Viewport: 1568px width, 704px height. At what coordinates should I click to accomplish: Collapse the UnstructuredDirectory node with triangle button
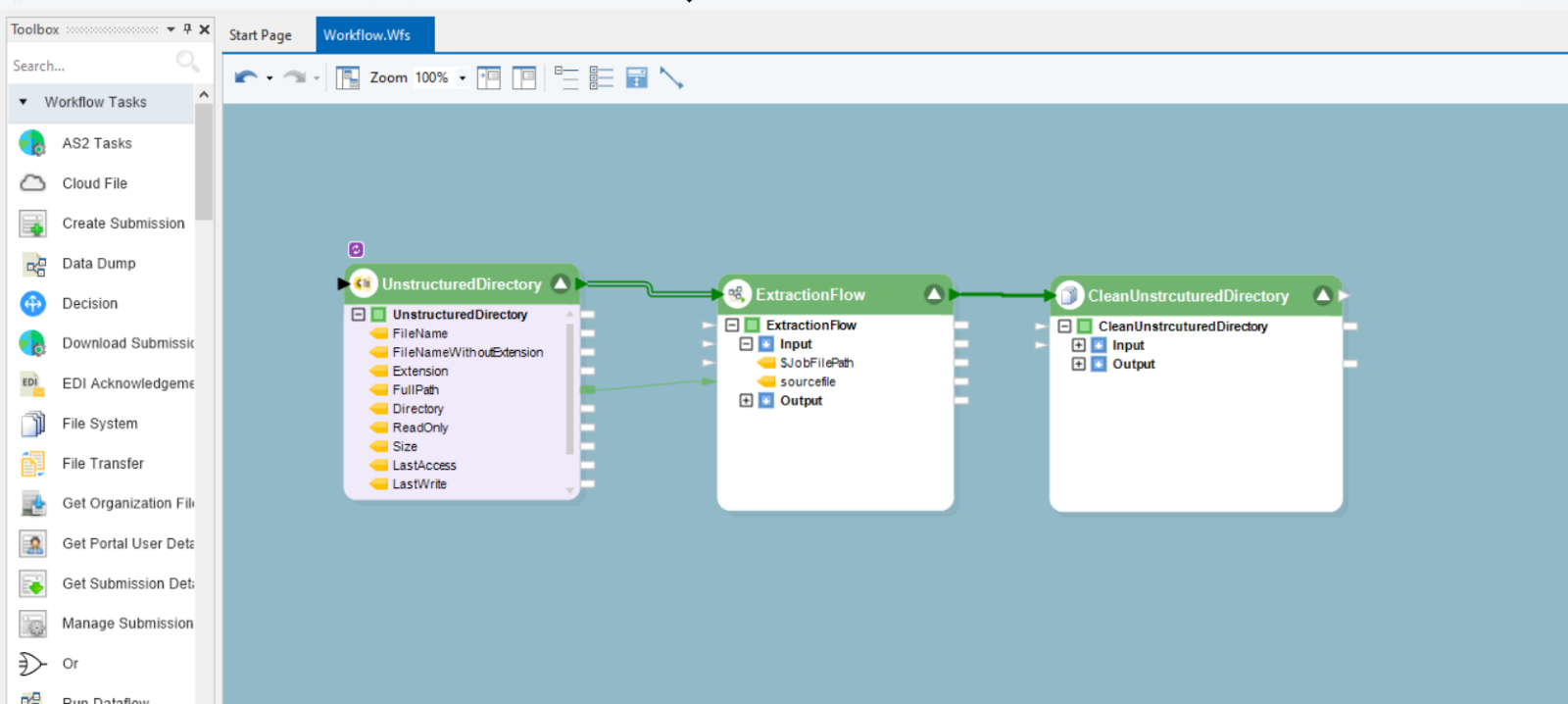[561, 283]
